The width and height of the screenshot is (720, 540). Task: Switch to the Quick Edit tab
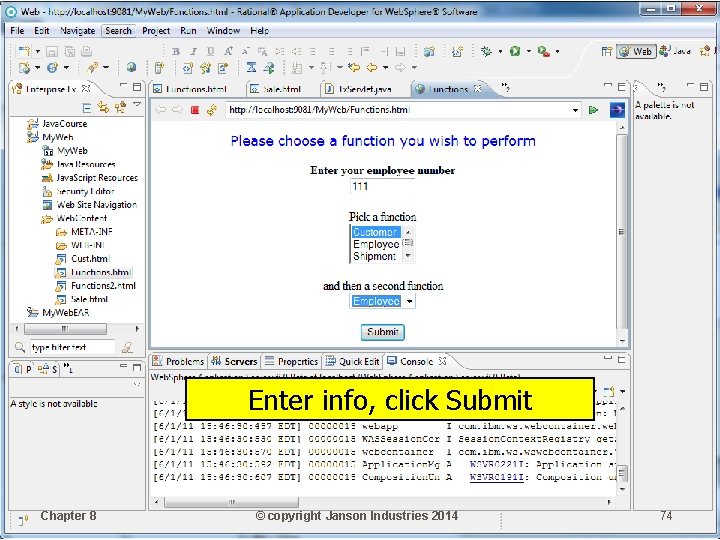(x=352, y=362)
